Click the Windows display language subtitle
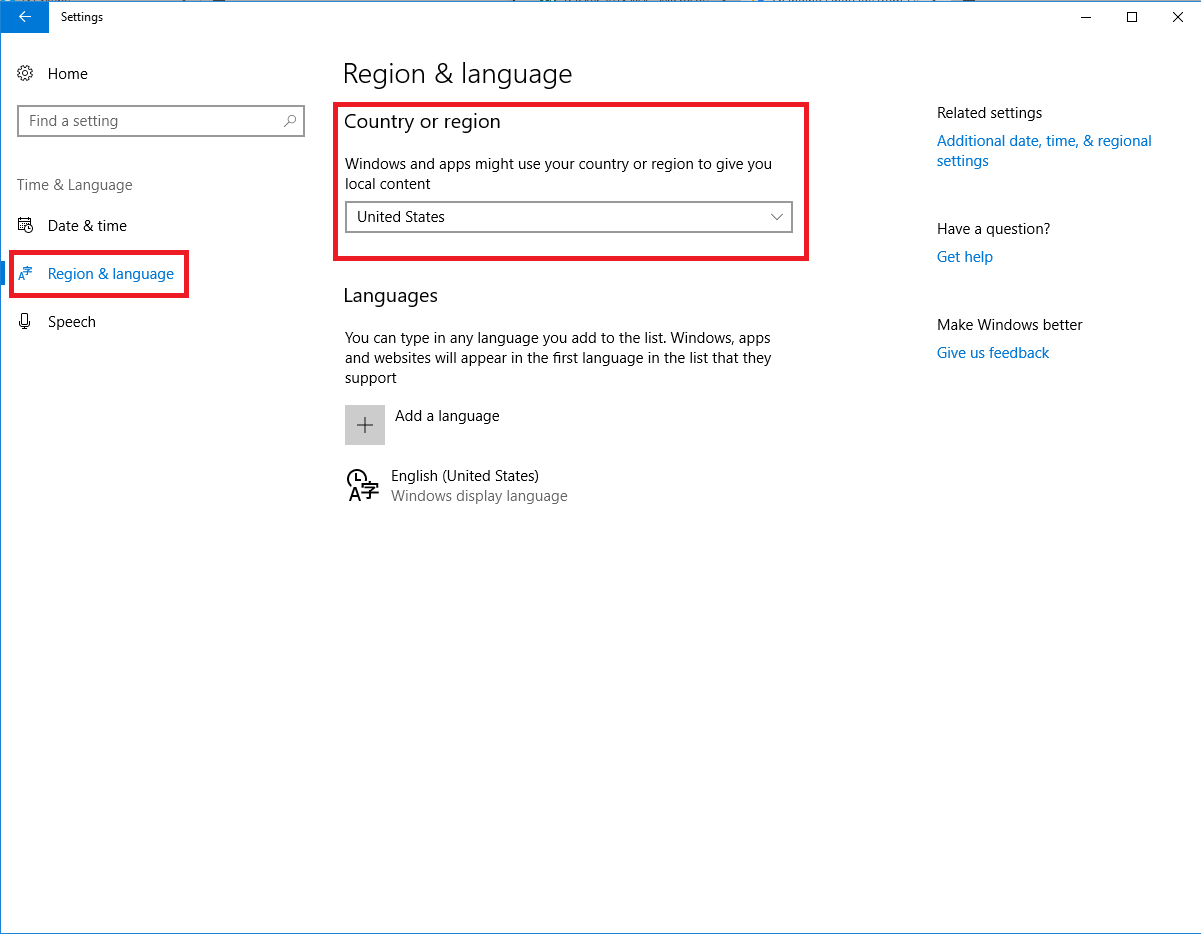The height and width of the screenshot is (934, 1201). [479, 496]
